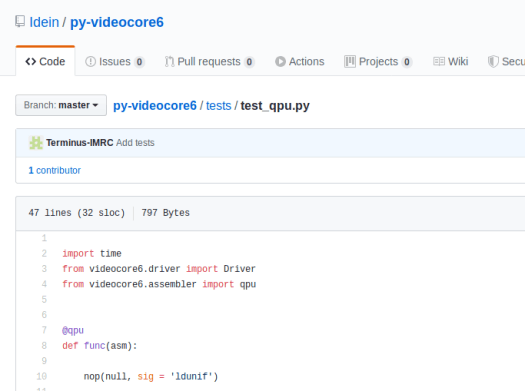The width and height of the screenshot is (525, 391).
Task: Click the Terminus-IMRC avatar image
Action: tap(36, 143)
